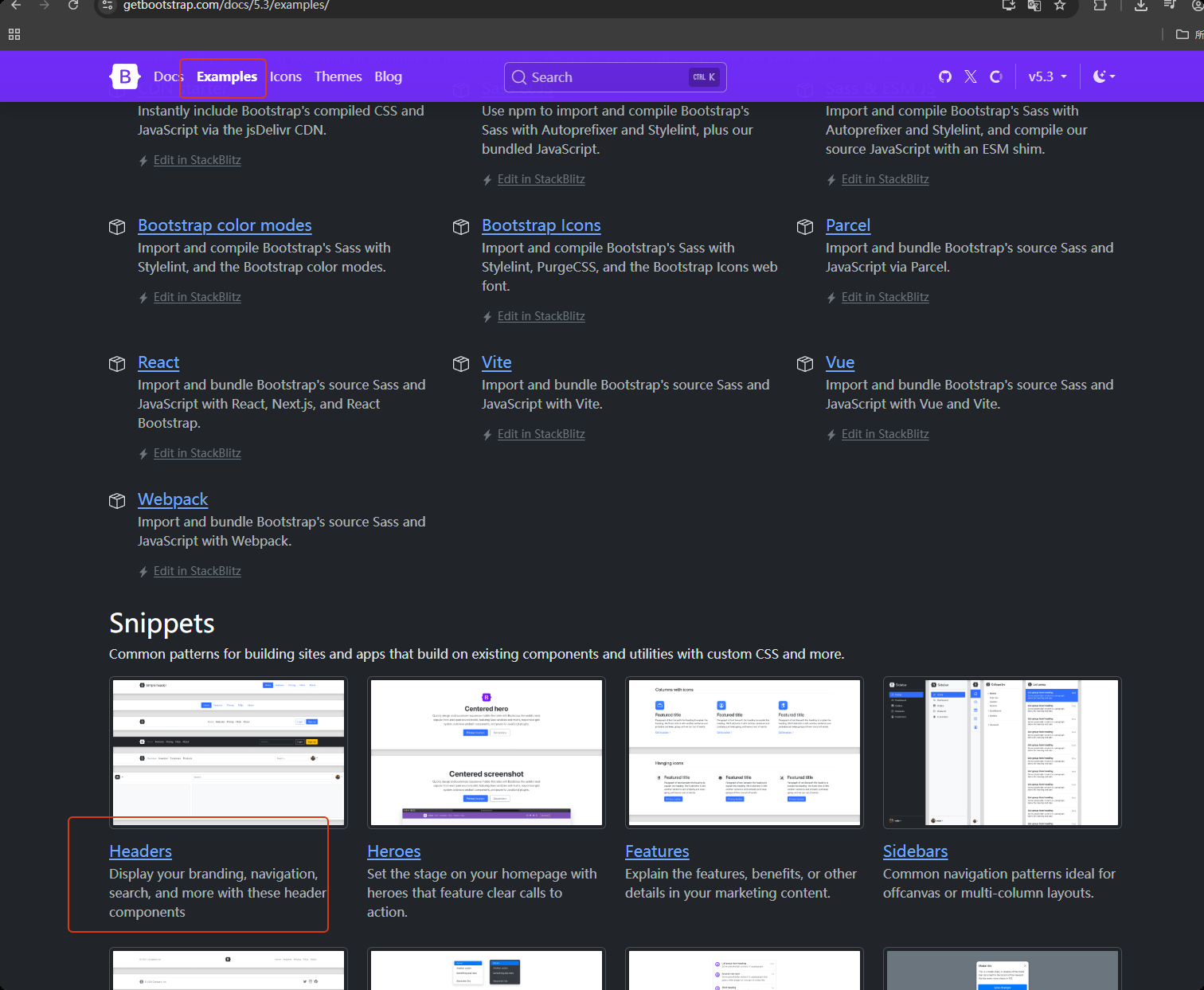Image resolution: width=1204 pixels, height=990 pixels.
Task: Click Edit in StackBlitz under Bootstrap Icons
Action: pyautogui.click(x=541, y=316)
